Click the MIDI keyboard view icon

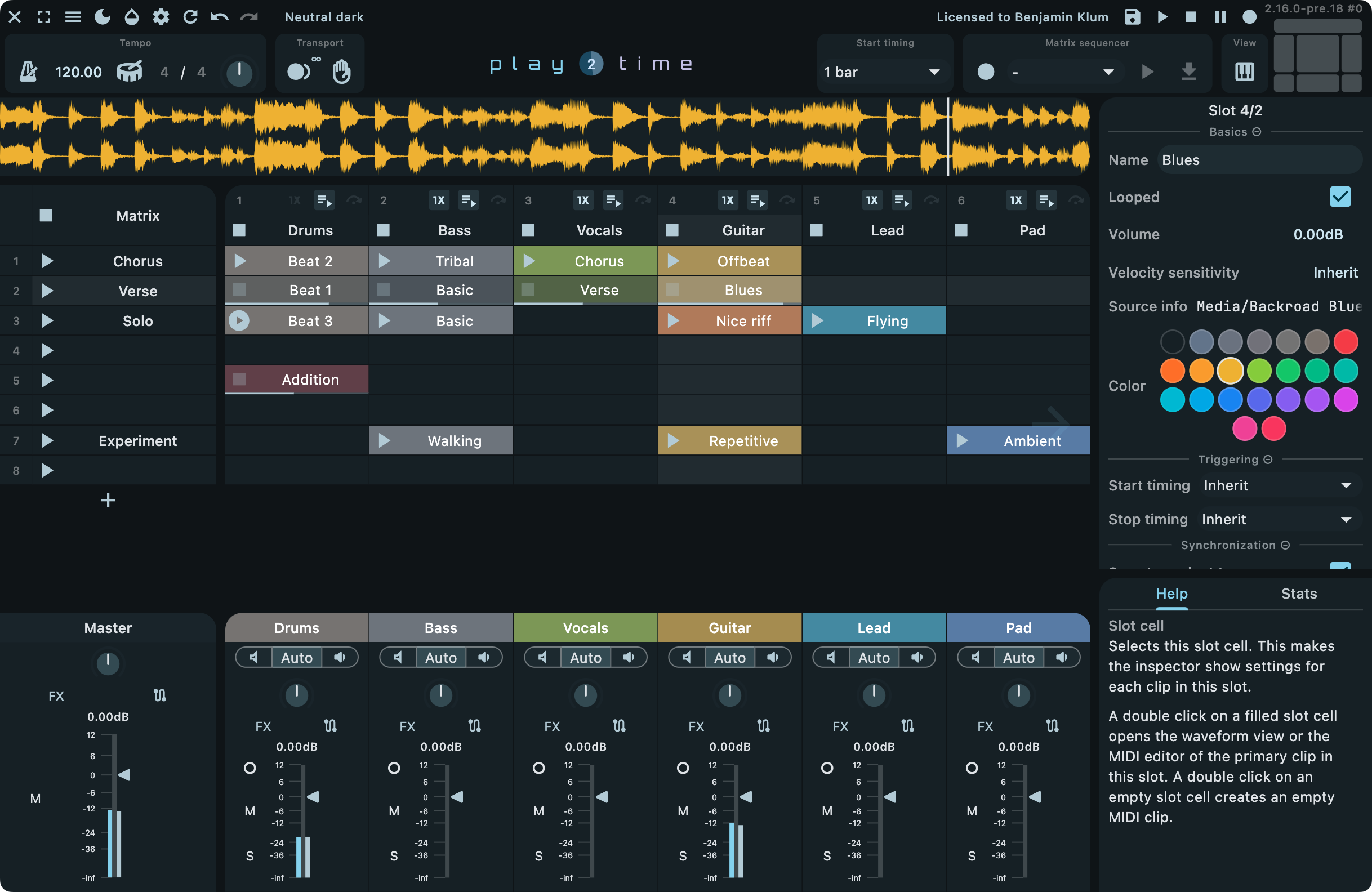click(1245, 71)
